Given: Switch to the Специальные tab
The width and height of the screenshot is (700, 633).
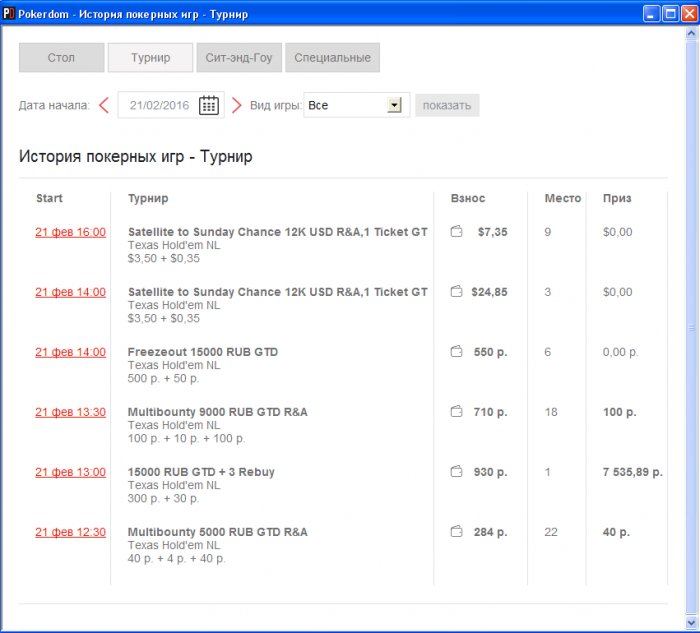Looking at the screenshot, I should point(333,58).
